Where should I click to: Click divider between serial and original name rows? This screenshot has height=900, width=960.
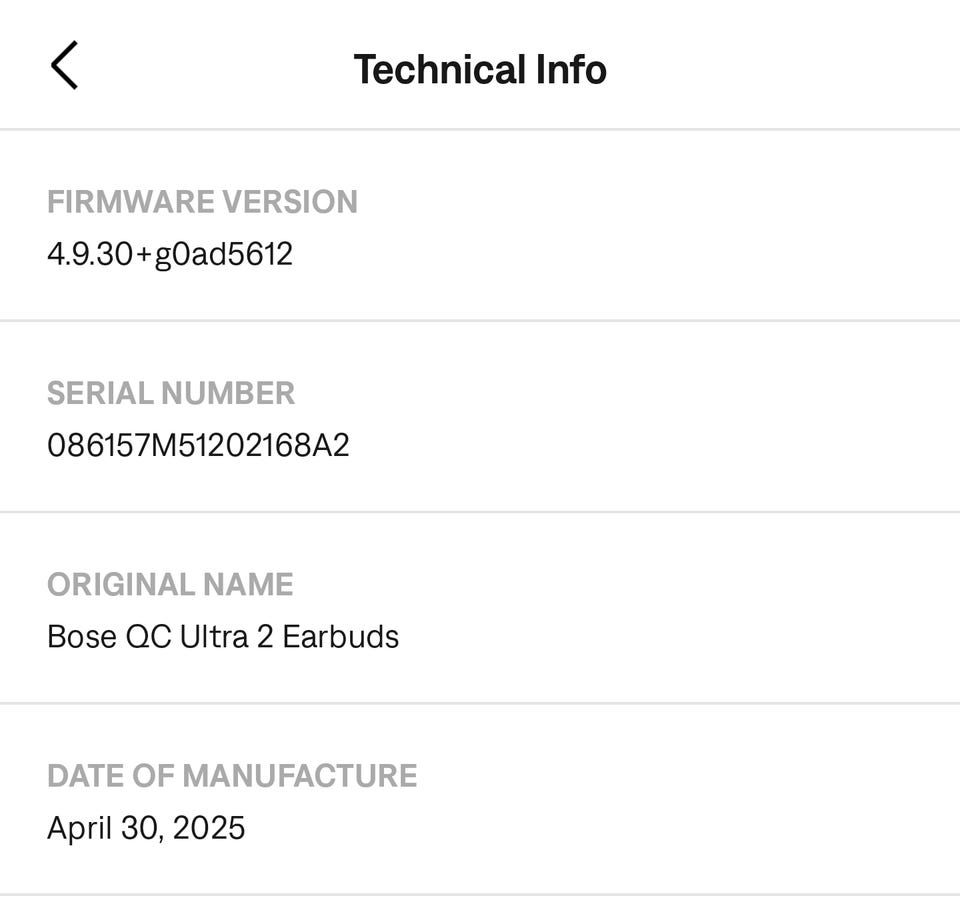click(480, 512)
